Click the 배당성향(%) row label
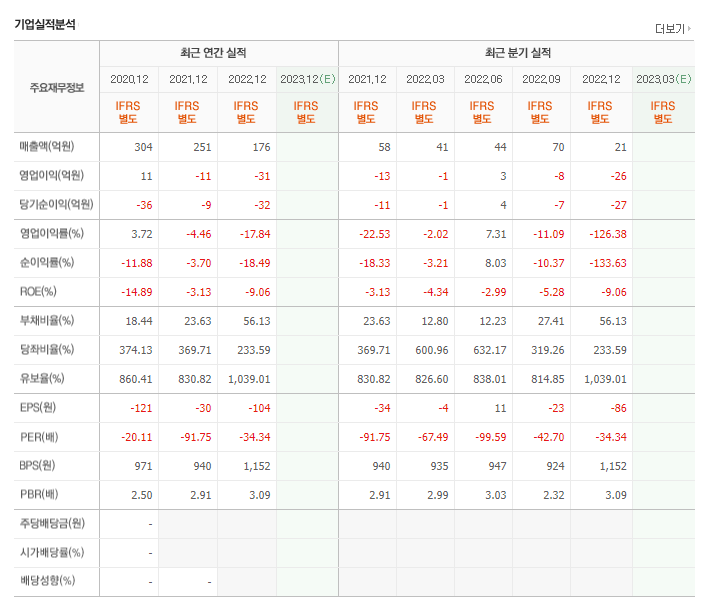Image resolution: width=707 pixels, height=605 pixels. click(47, 581)
